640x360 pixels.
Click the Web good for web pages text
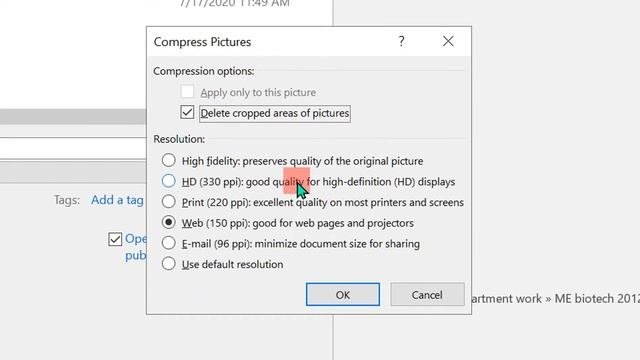click(x=333, y=223)
